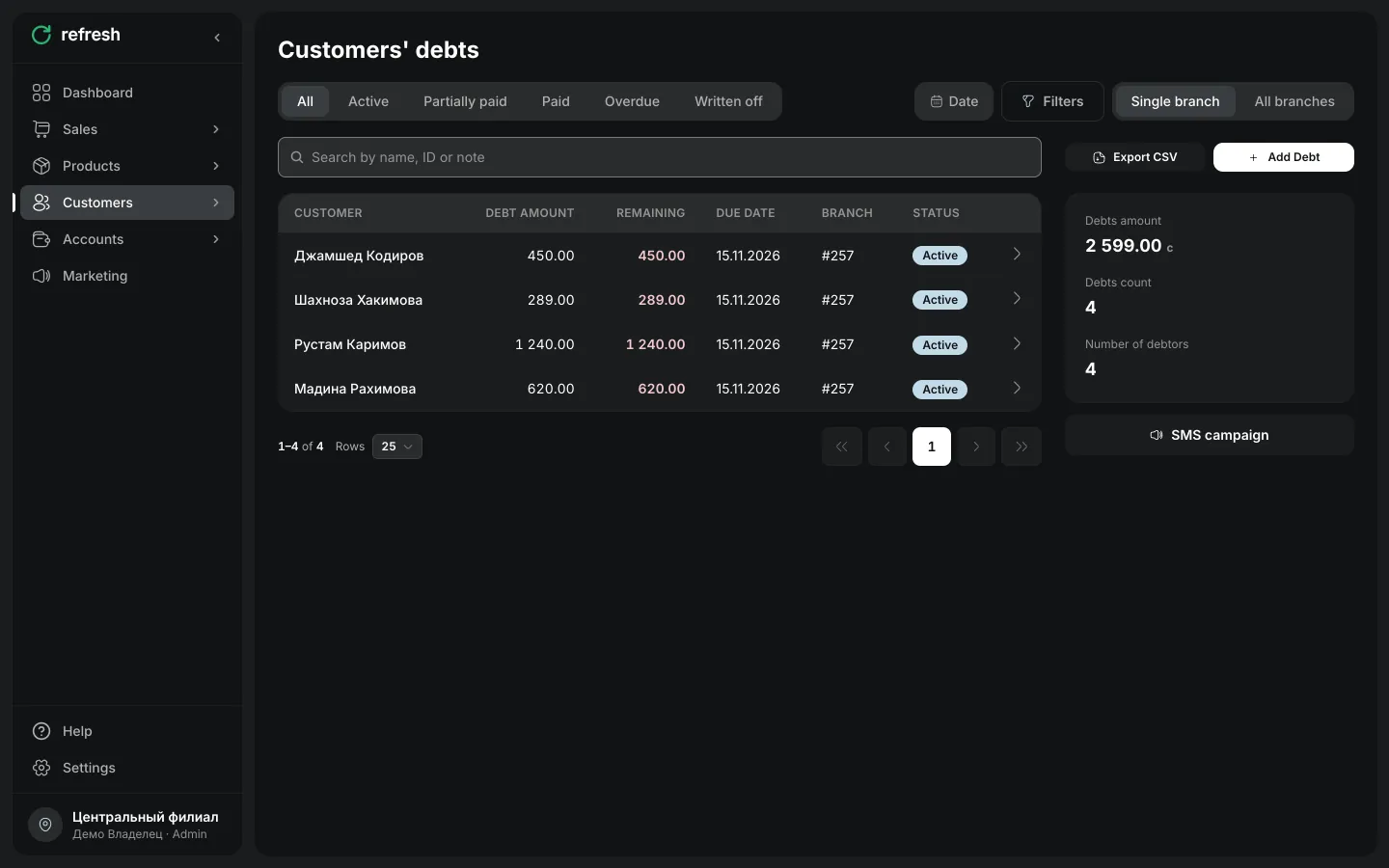Click the Sales cart icon

(x=41, y=129)
